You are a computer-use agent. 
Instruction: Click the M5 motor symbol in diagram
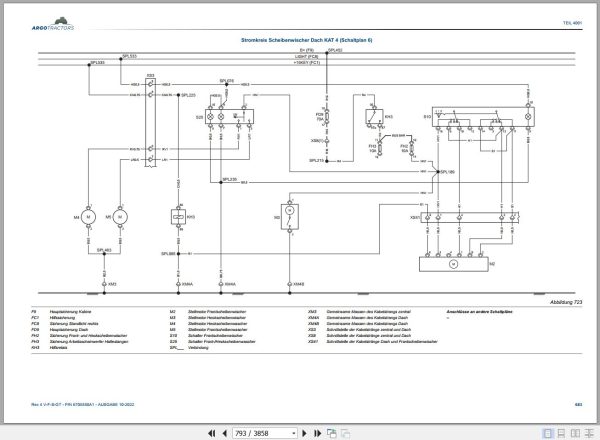point(120,217)
